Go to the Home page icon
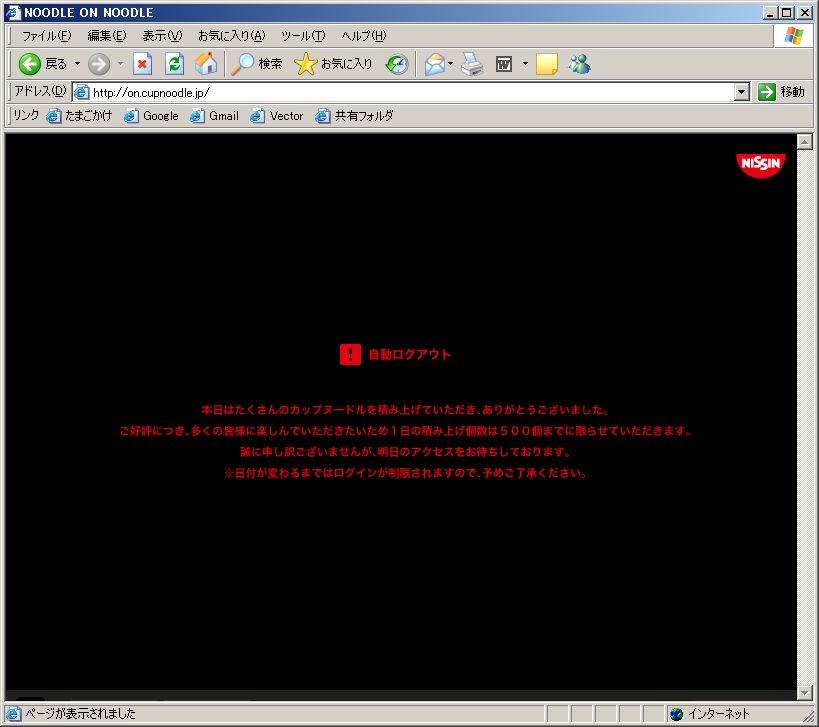 (206, 64)
